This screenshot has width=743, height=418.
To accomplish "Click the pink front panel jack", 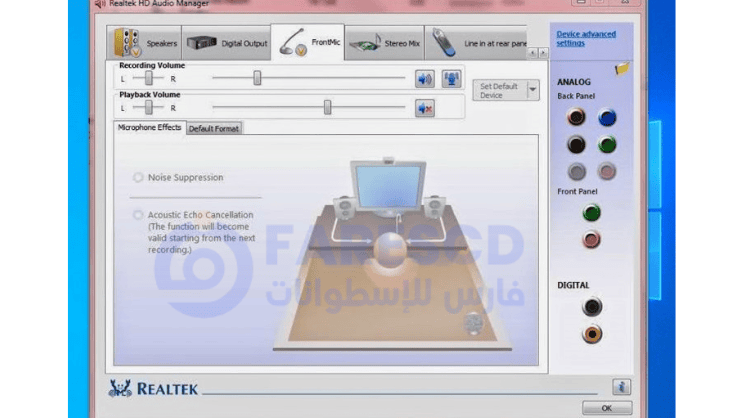I will tap(592, 239).
